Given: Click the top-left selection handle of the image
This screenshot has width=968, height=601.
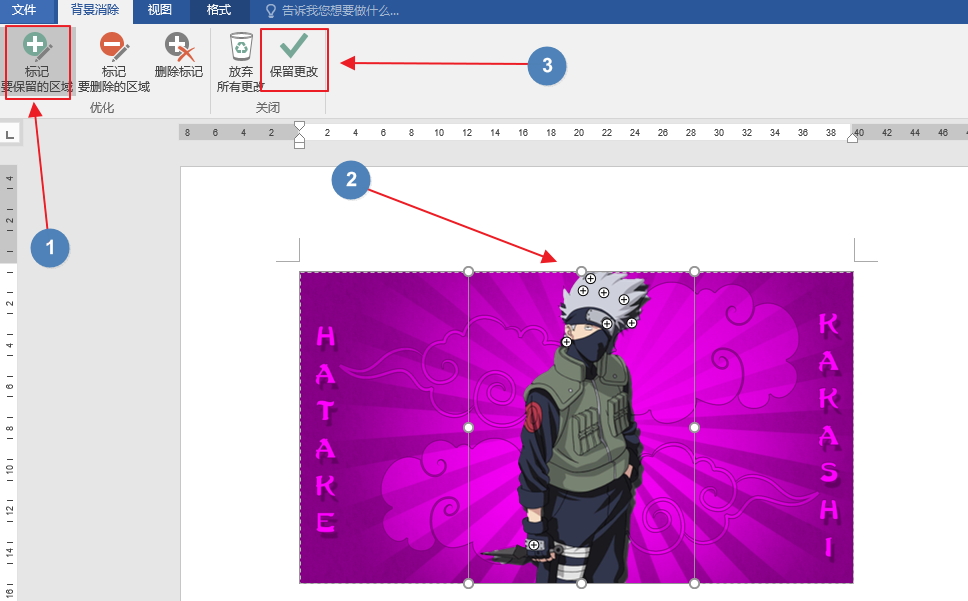Looking at the screenshot, I should pos(469,271).
